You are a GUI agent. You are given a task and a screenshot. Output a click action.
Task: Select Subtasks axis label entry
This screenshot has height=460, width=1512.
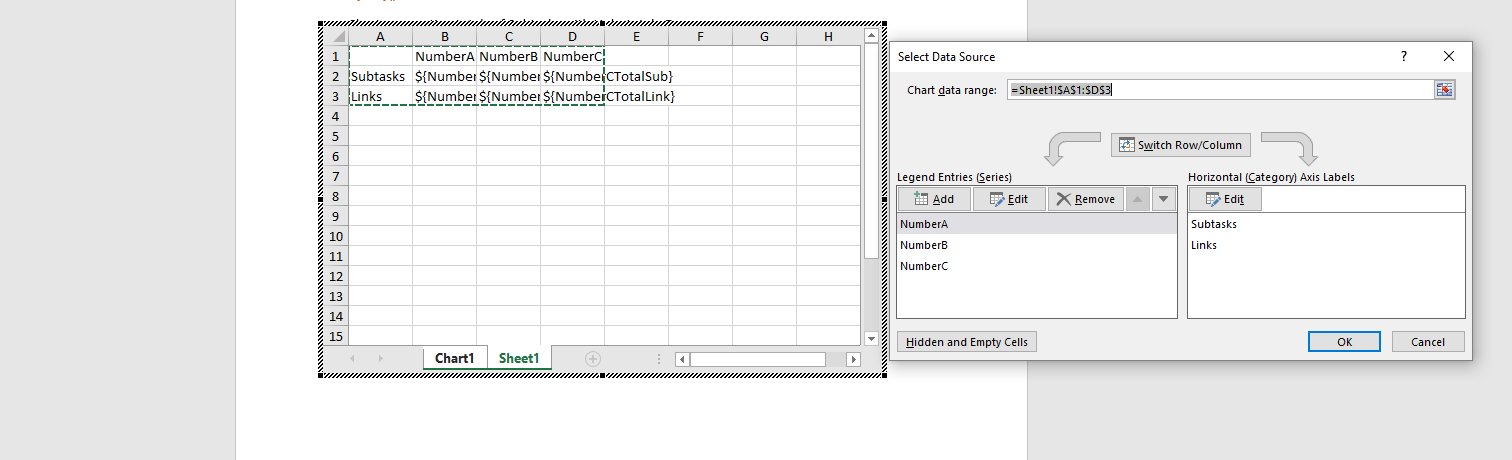pyautogui.click(x=1214, y=224)
